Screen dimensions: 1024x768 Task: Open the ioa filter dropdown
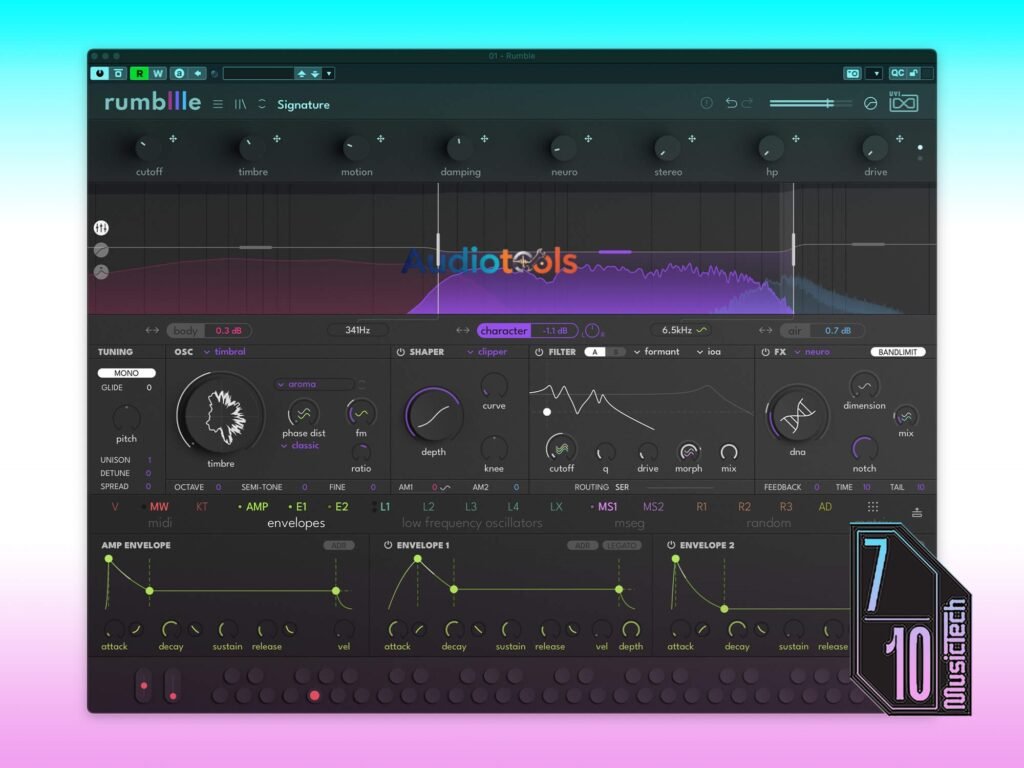(x=709, y=352)
